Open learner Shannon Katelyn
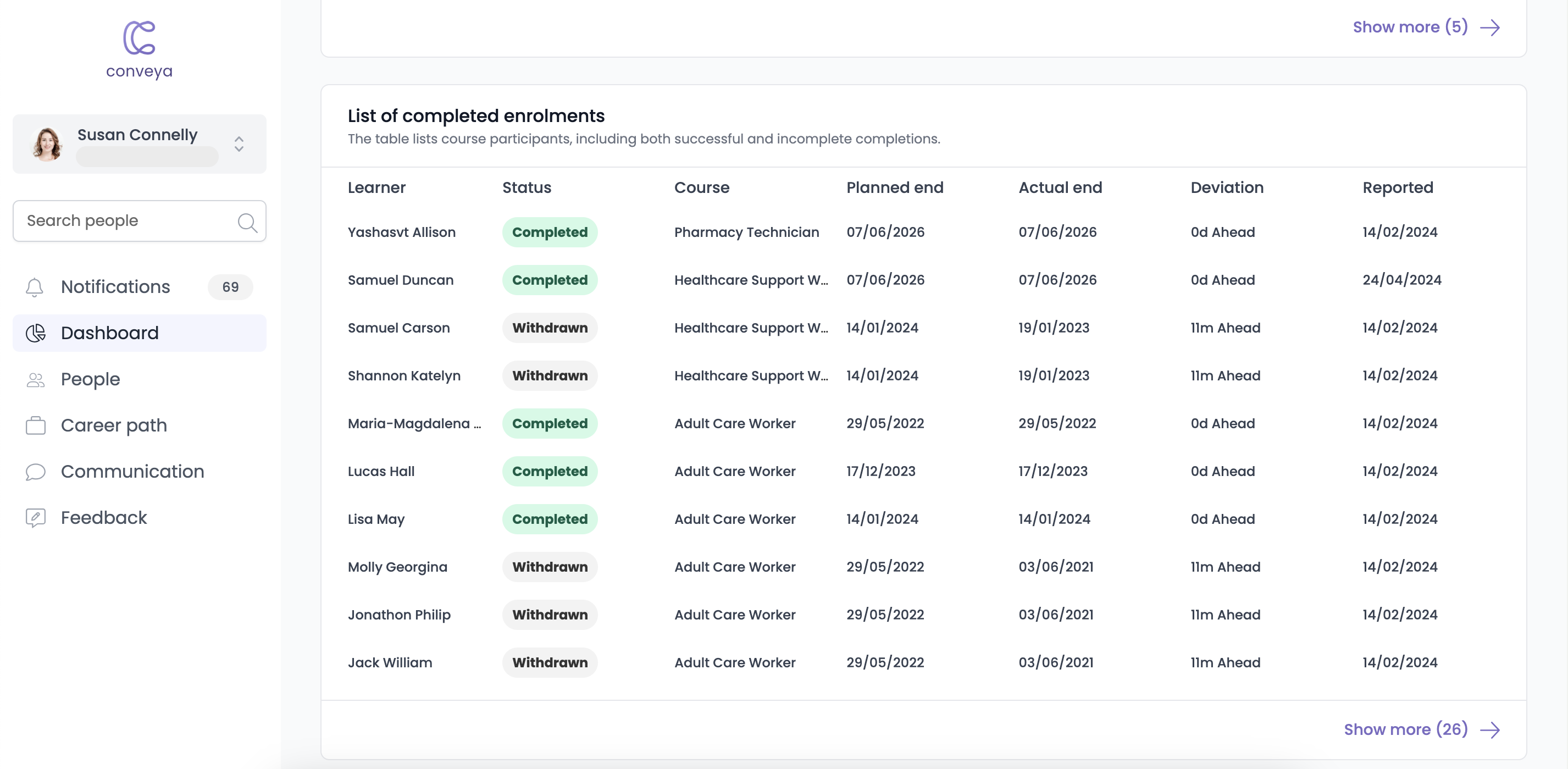 click(x=404, y=375)
